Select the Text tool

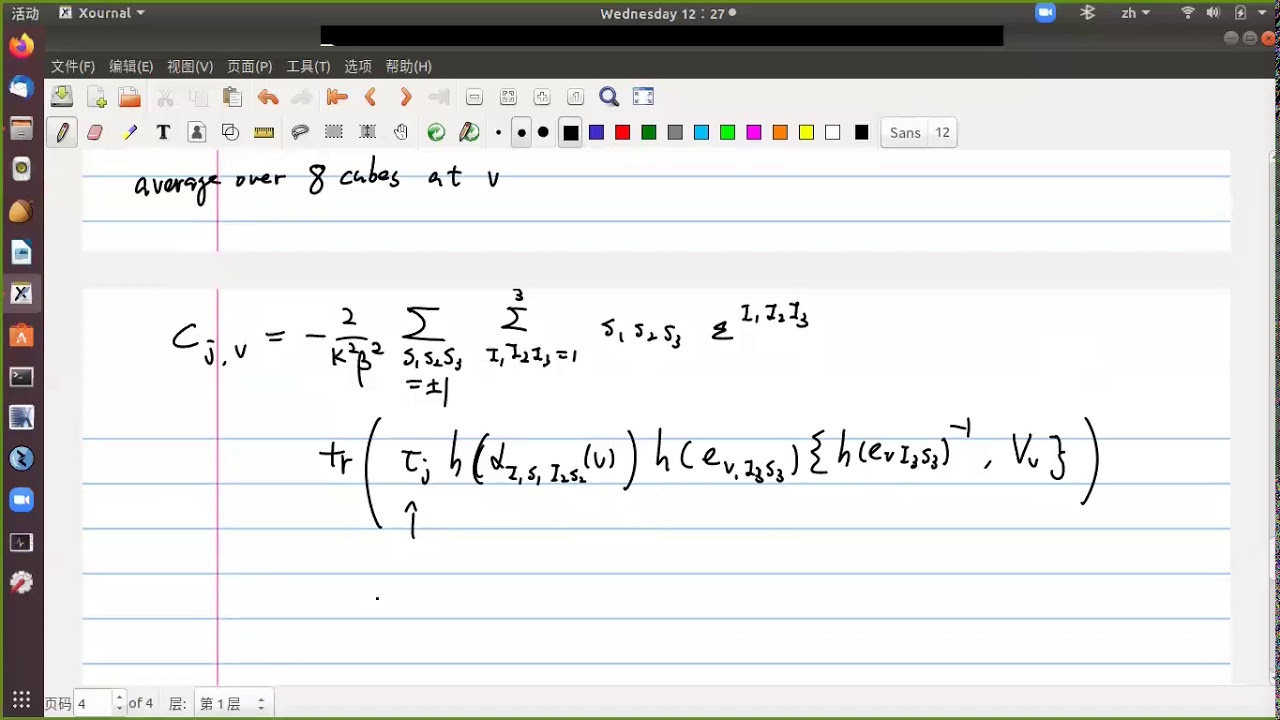[x=163, y=132]
